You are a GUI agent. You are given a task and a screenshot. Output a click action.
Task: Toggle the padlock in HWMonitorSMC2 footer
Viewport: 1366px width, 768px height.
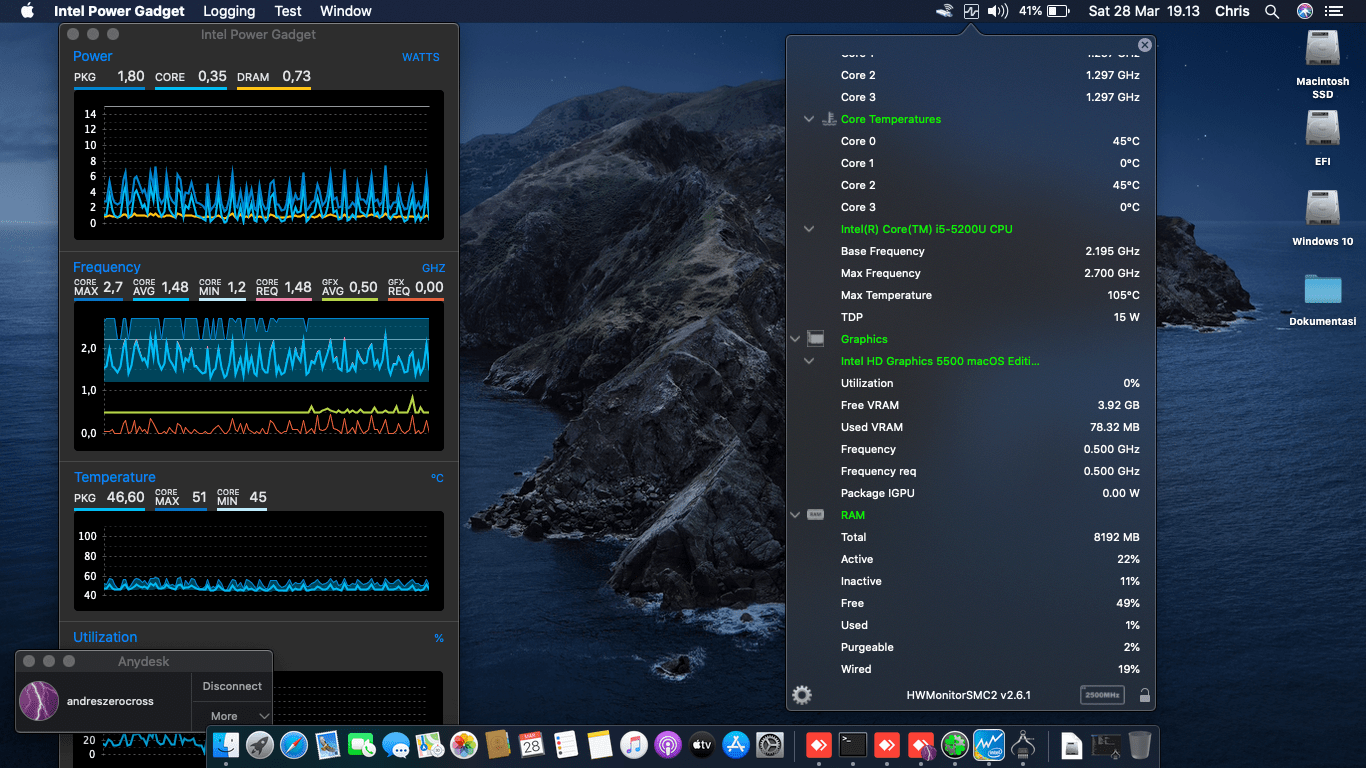coord(1145,695)
